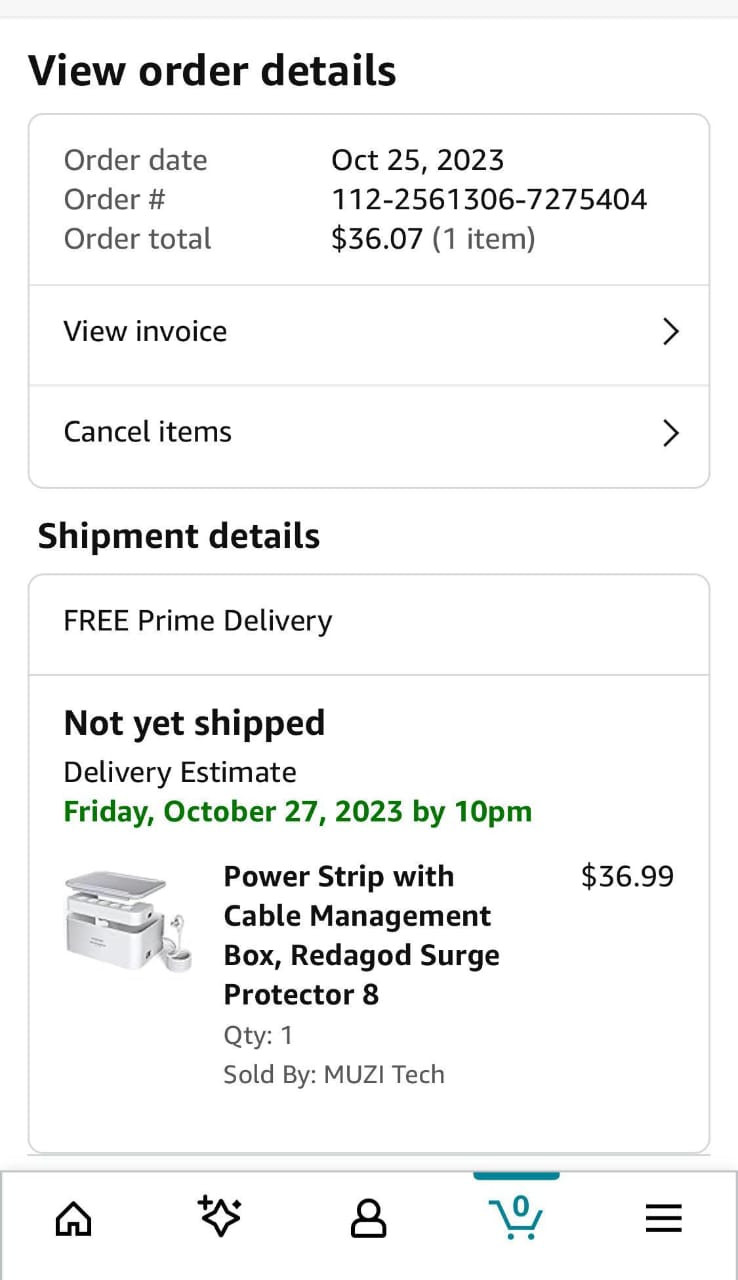Click the MUZI Tech seller name

click(384, 1075)
